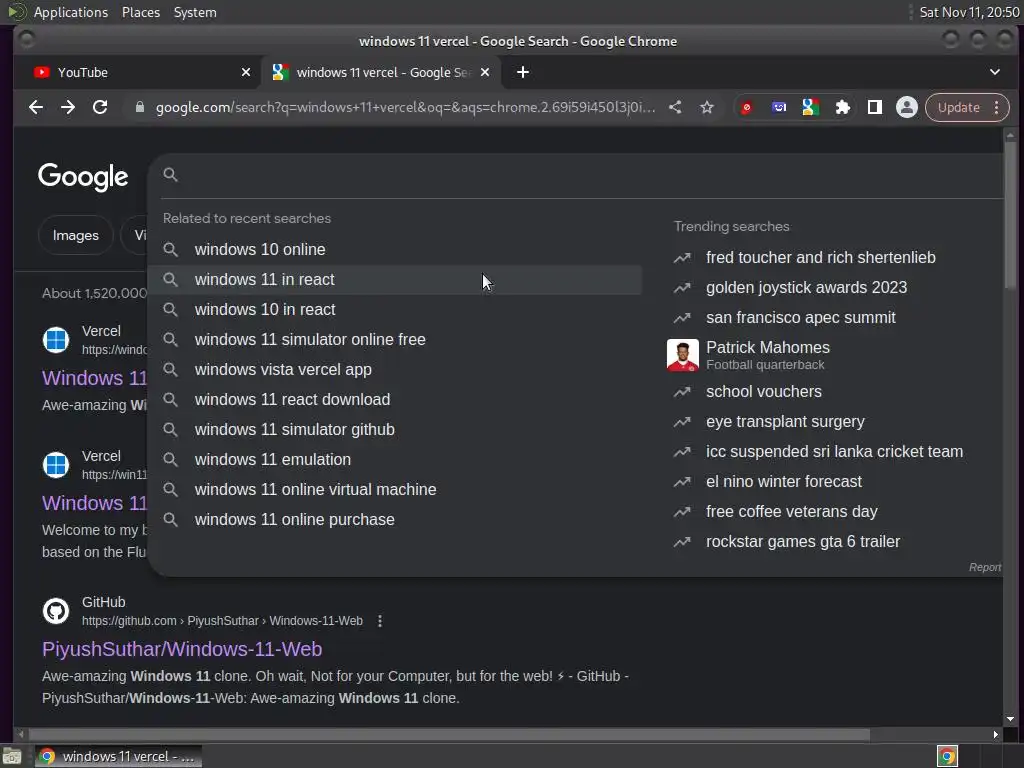Viewport: 1024px width, 768px height.
Task: Choose suggestion windows 11 simulator online free
Action: pyautogui.click(x=394, y=340)
